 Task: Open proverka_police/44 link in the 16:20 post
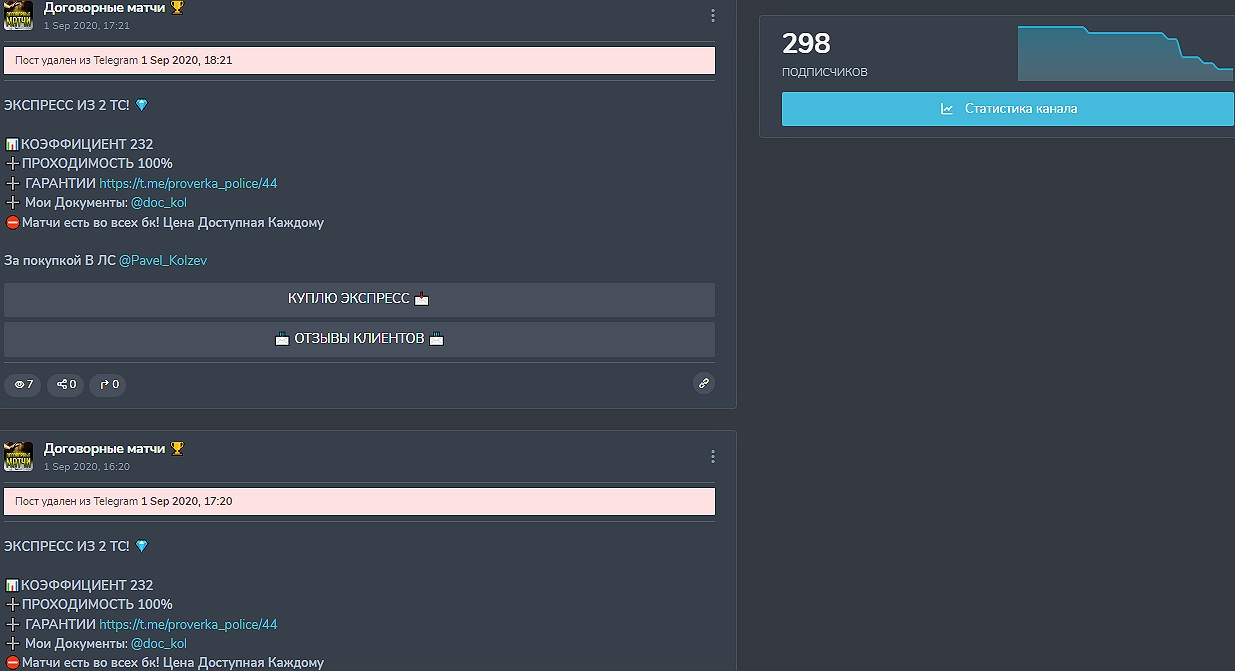pos(188,624)
